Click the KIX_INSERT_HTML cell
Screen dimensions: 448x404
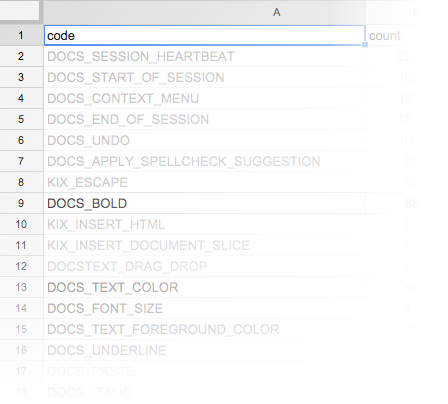tap(205, 224)
